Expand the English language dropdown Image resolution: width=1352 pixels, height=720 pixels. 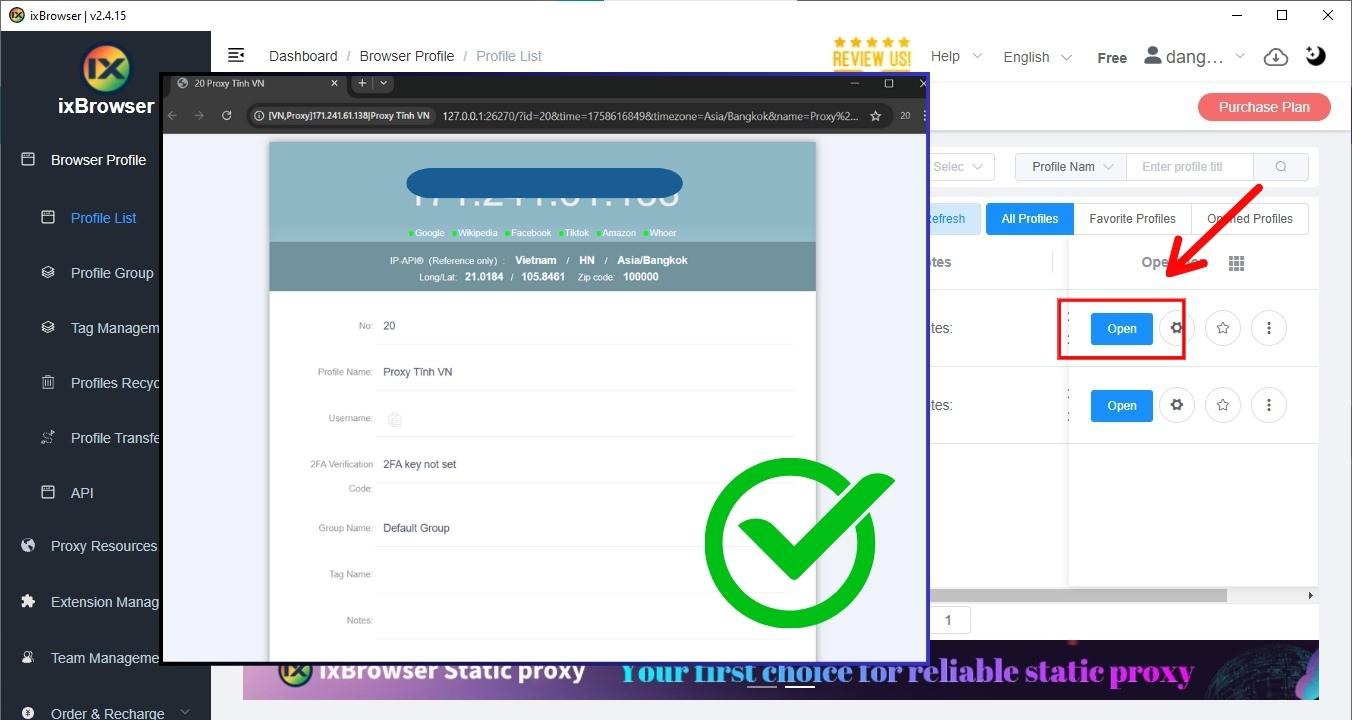click(x=1037, y=57)
